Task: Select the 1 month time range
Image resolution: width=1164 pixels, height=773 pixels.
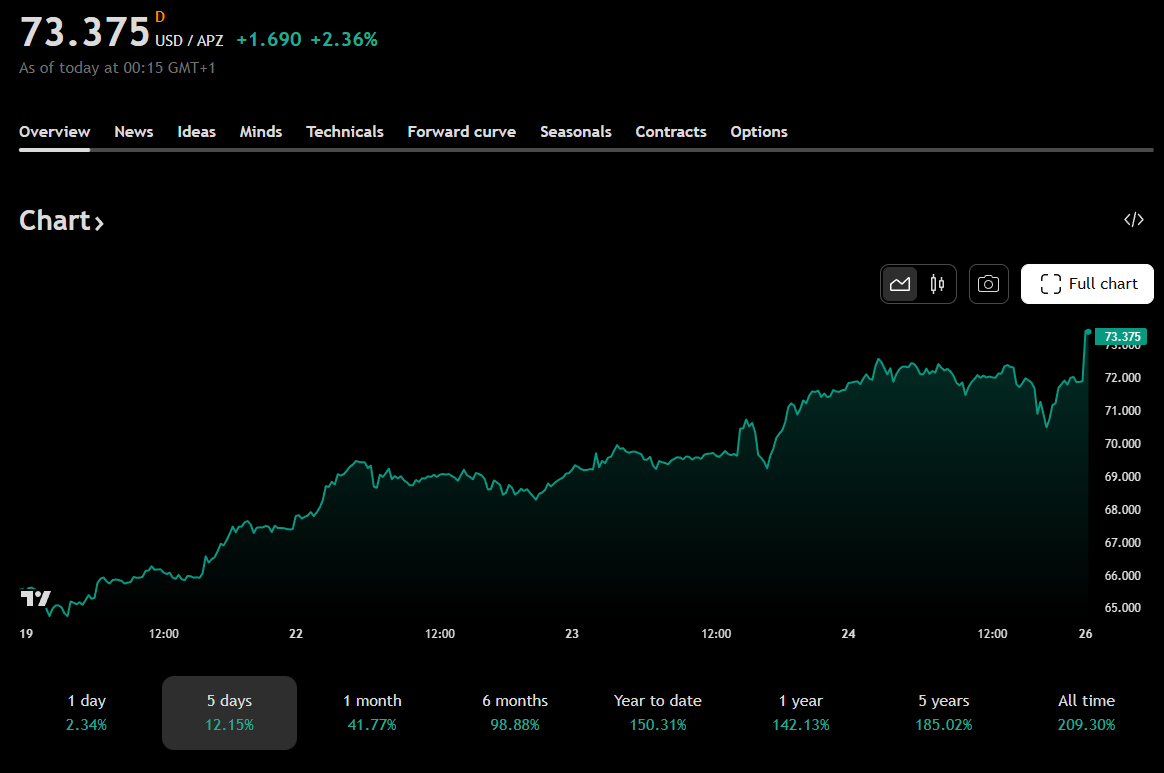Action: click(372, 712)
